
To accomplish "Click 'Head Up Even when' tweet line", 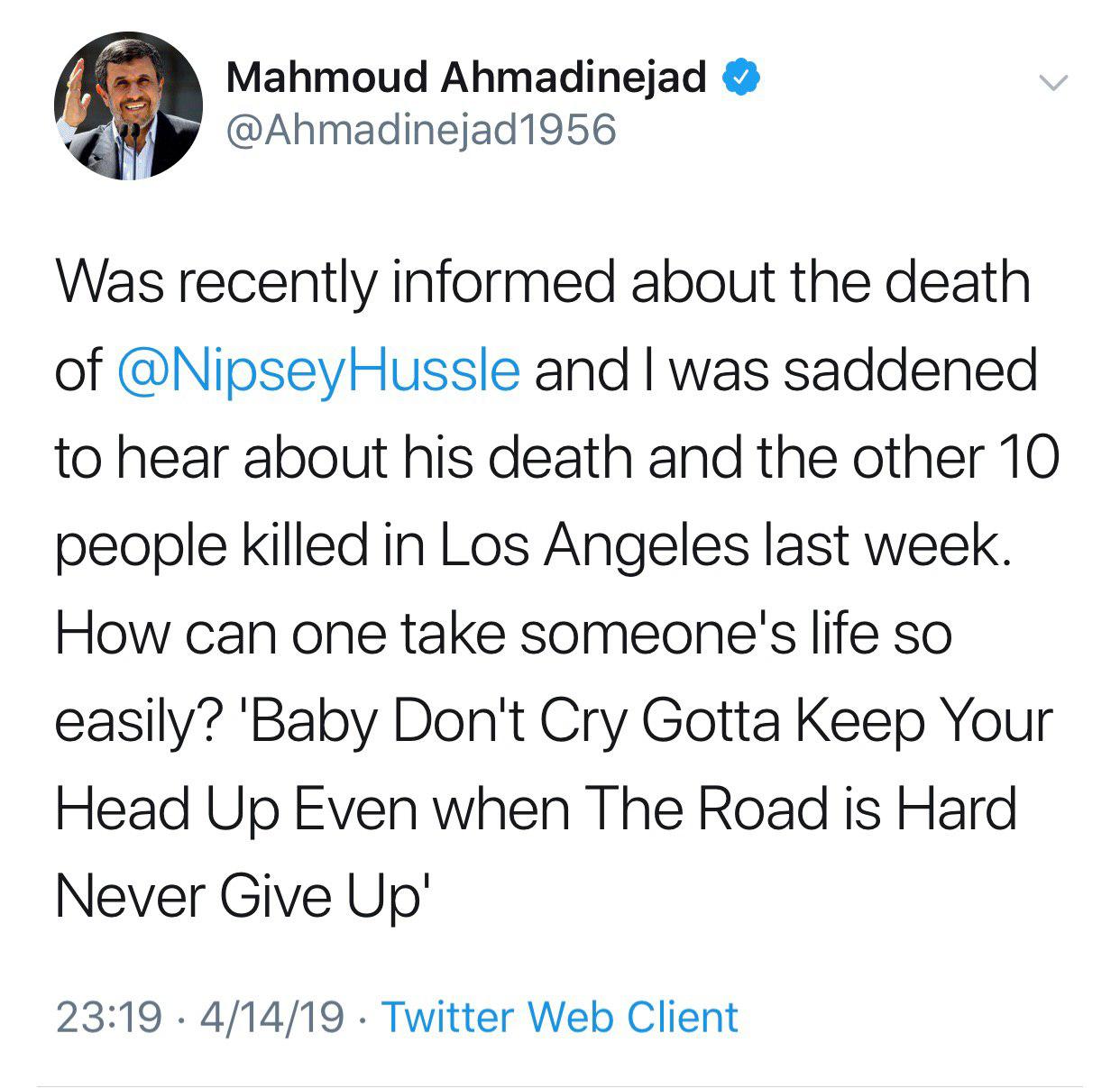I will 312,809.
